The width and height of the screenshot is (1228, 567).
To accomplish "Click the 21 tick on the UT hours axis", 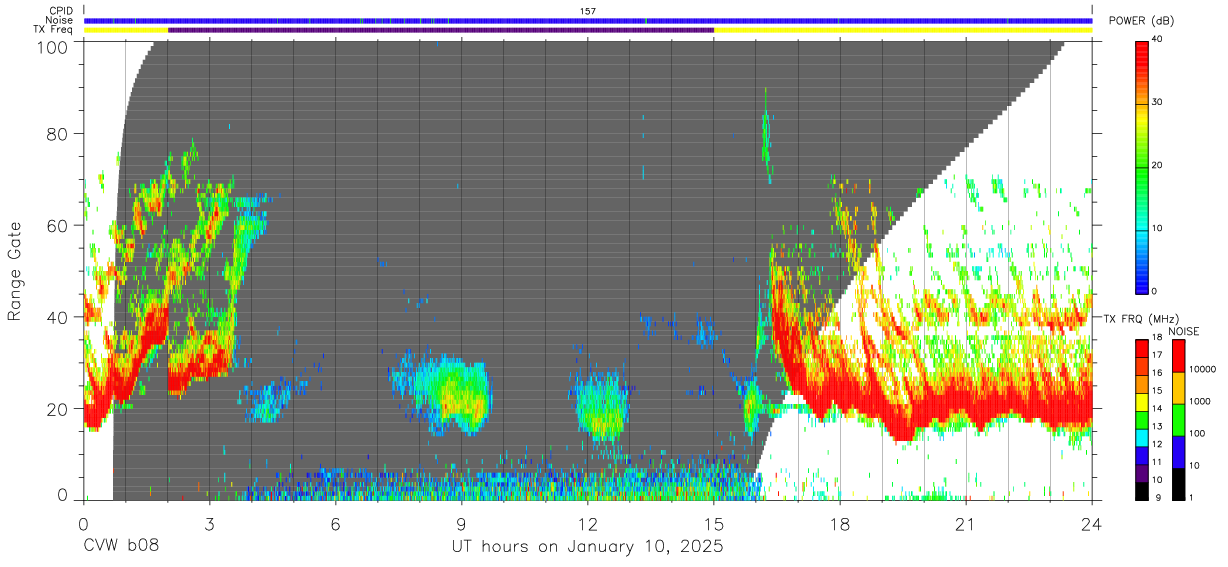I will (x=966, y=524).
